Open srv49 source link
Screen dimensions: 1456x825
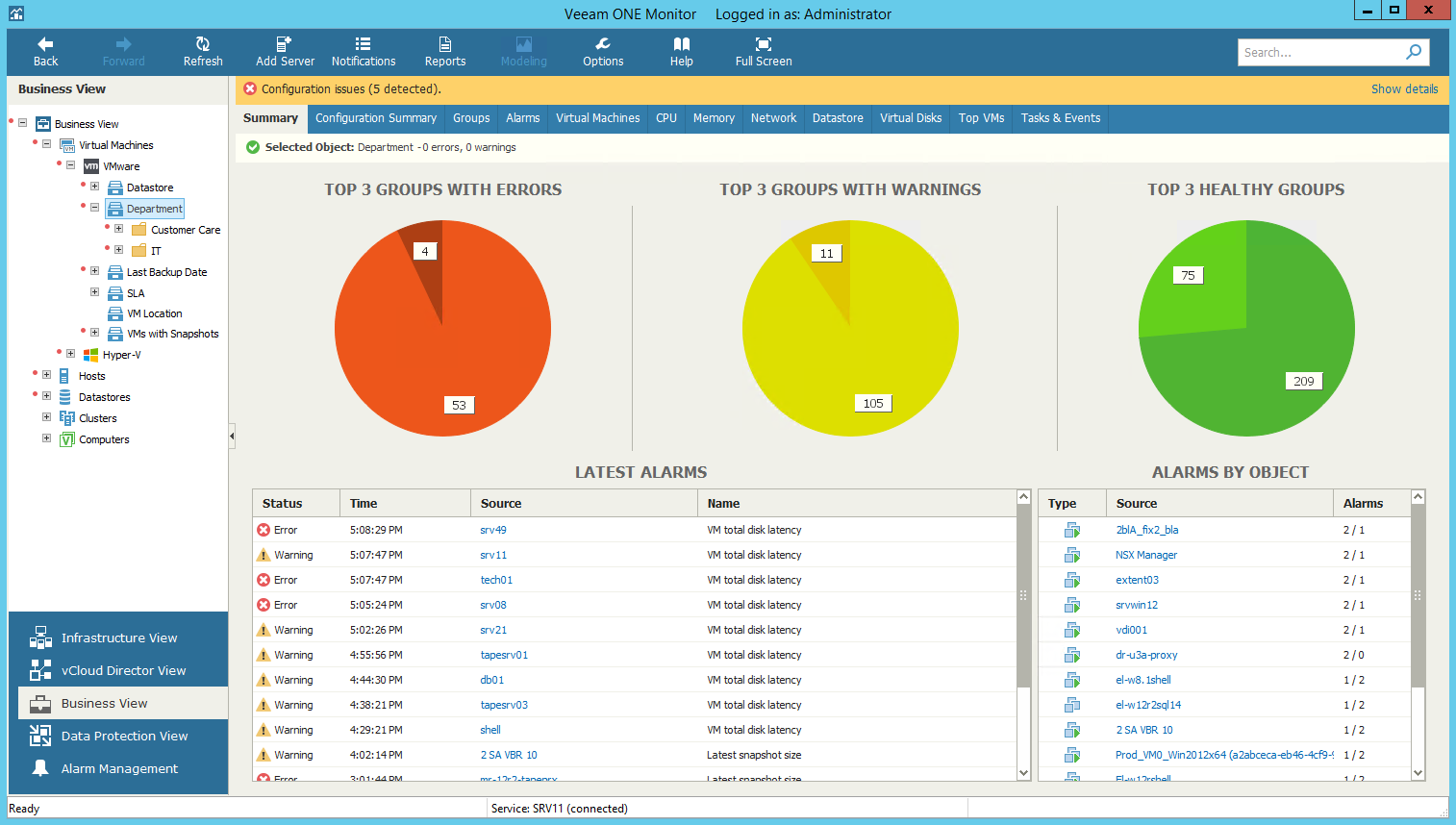tap(493, 530)
